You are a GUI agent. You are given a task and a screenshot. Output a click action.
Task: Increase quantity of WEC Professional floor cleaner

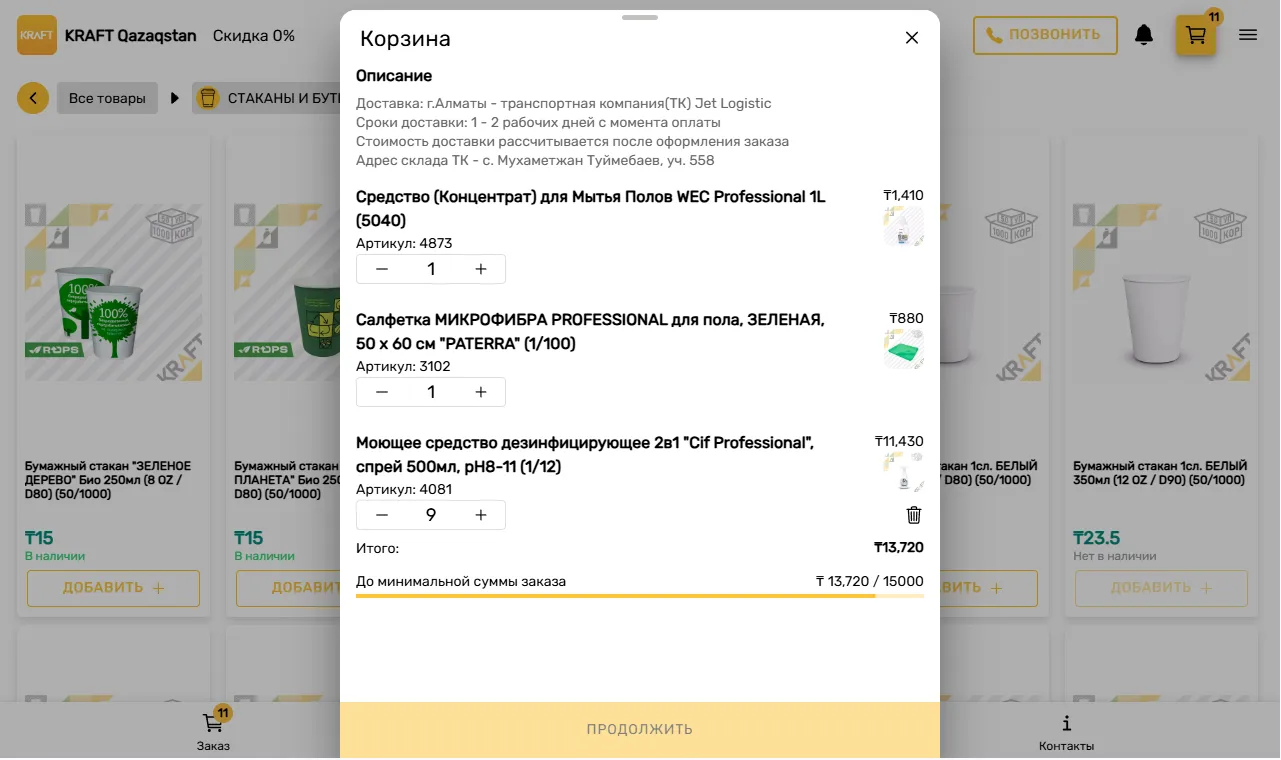(481, 269)
